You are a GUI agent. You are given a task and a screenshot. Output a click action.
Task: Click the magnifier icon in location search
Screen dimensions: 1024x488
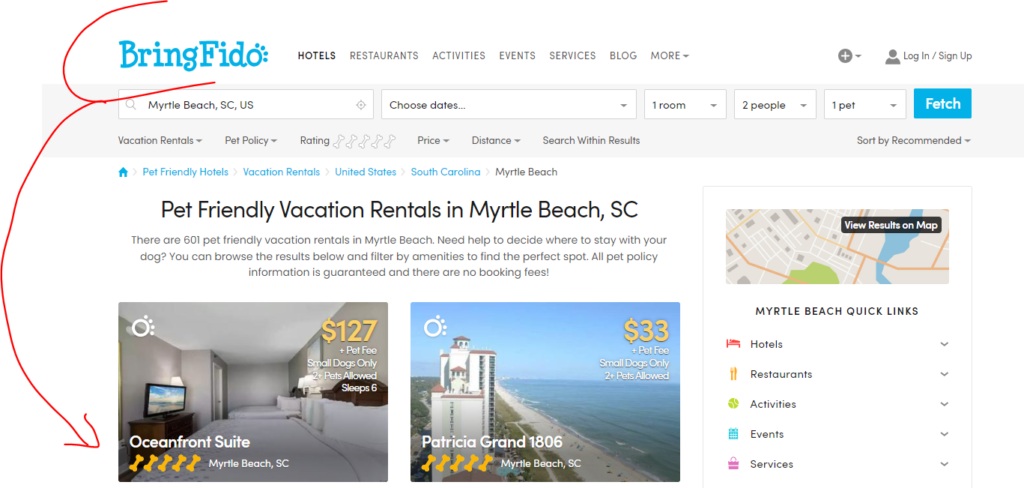(131, 105)
